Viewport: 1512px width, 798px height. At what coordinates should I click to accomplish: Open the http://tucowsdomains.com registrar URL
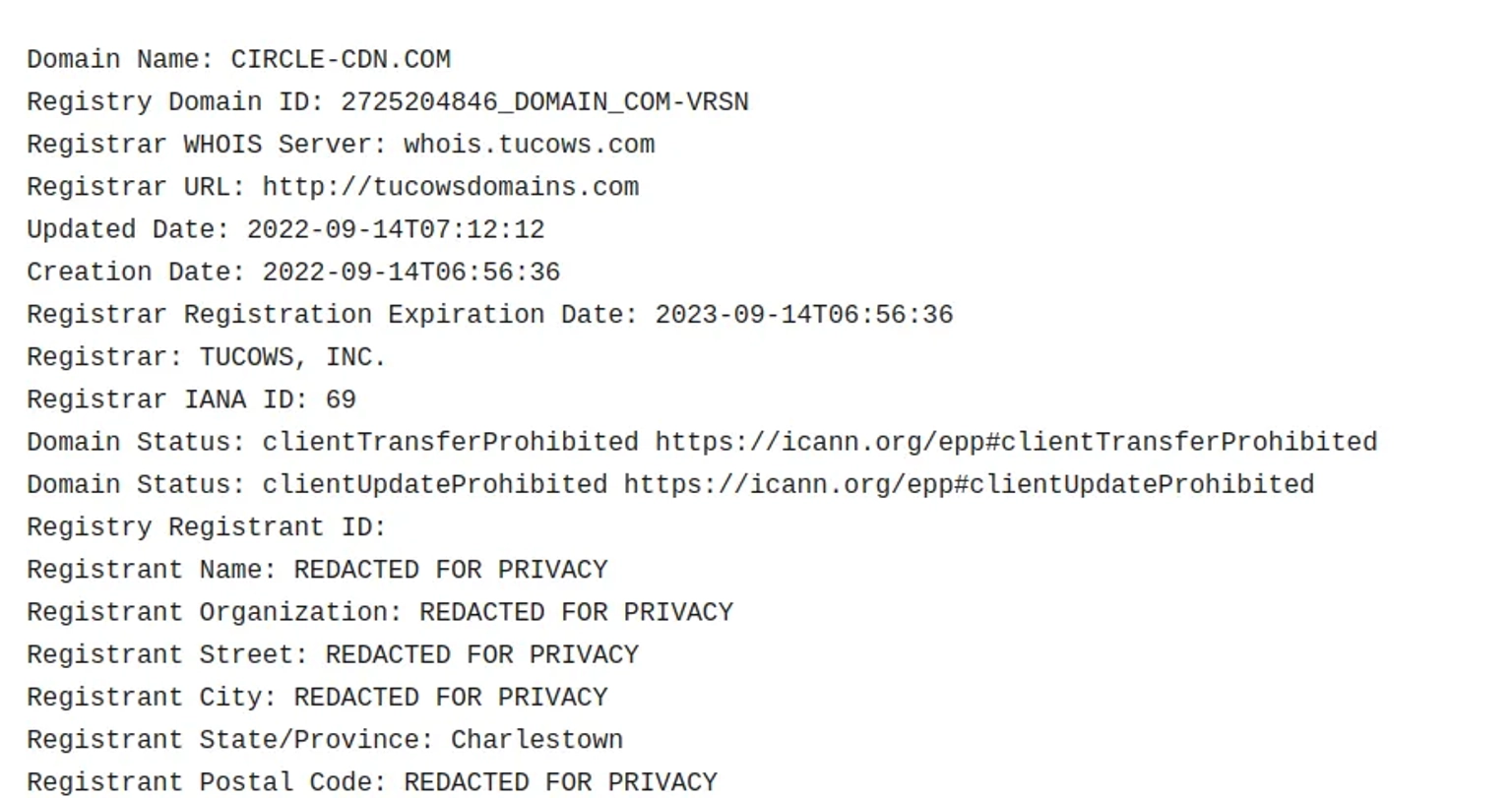[x=451, y=187]
